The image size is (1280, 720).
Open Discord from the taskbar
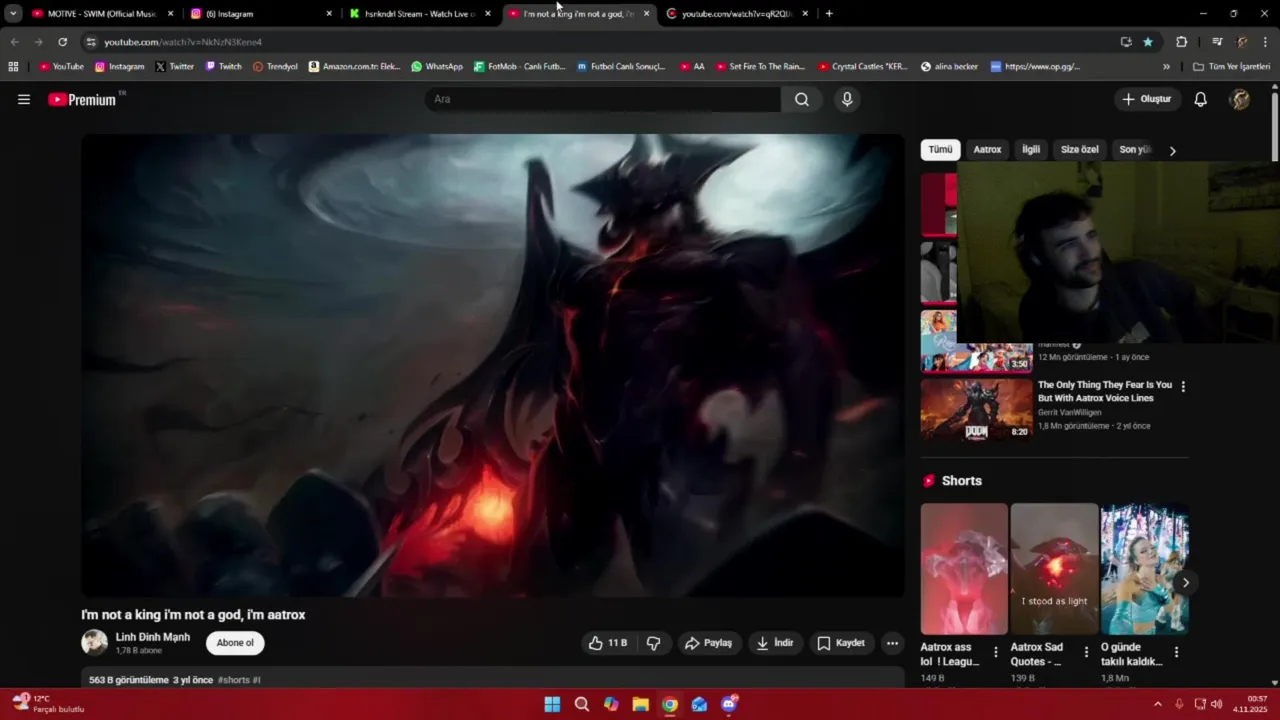coord(729,704)
